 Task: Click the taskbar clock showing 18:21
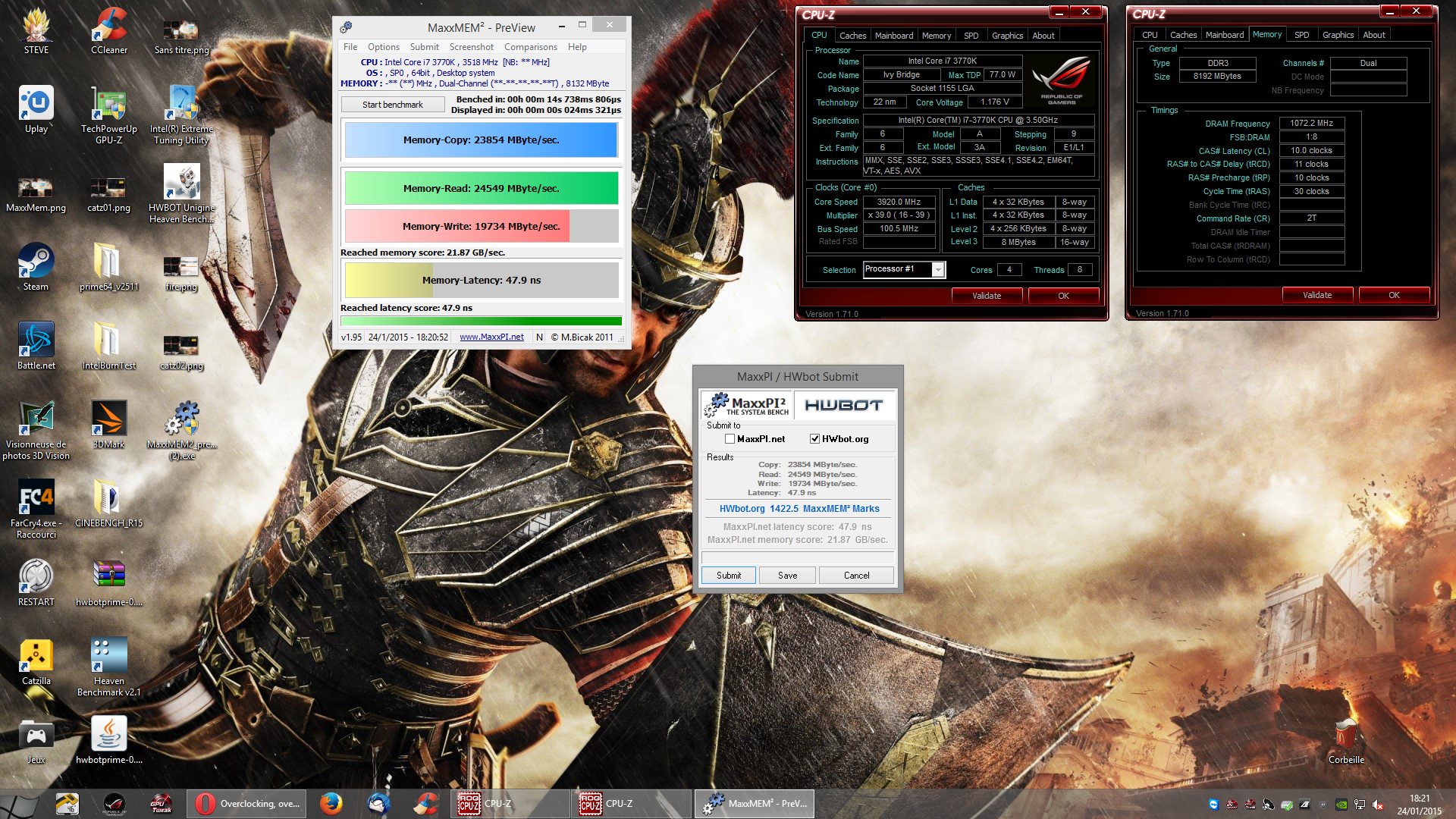tap(1419, 805)
